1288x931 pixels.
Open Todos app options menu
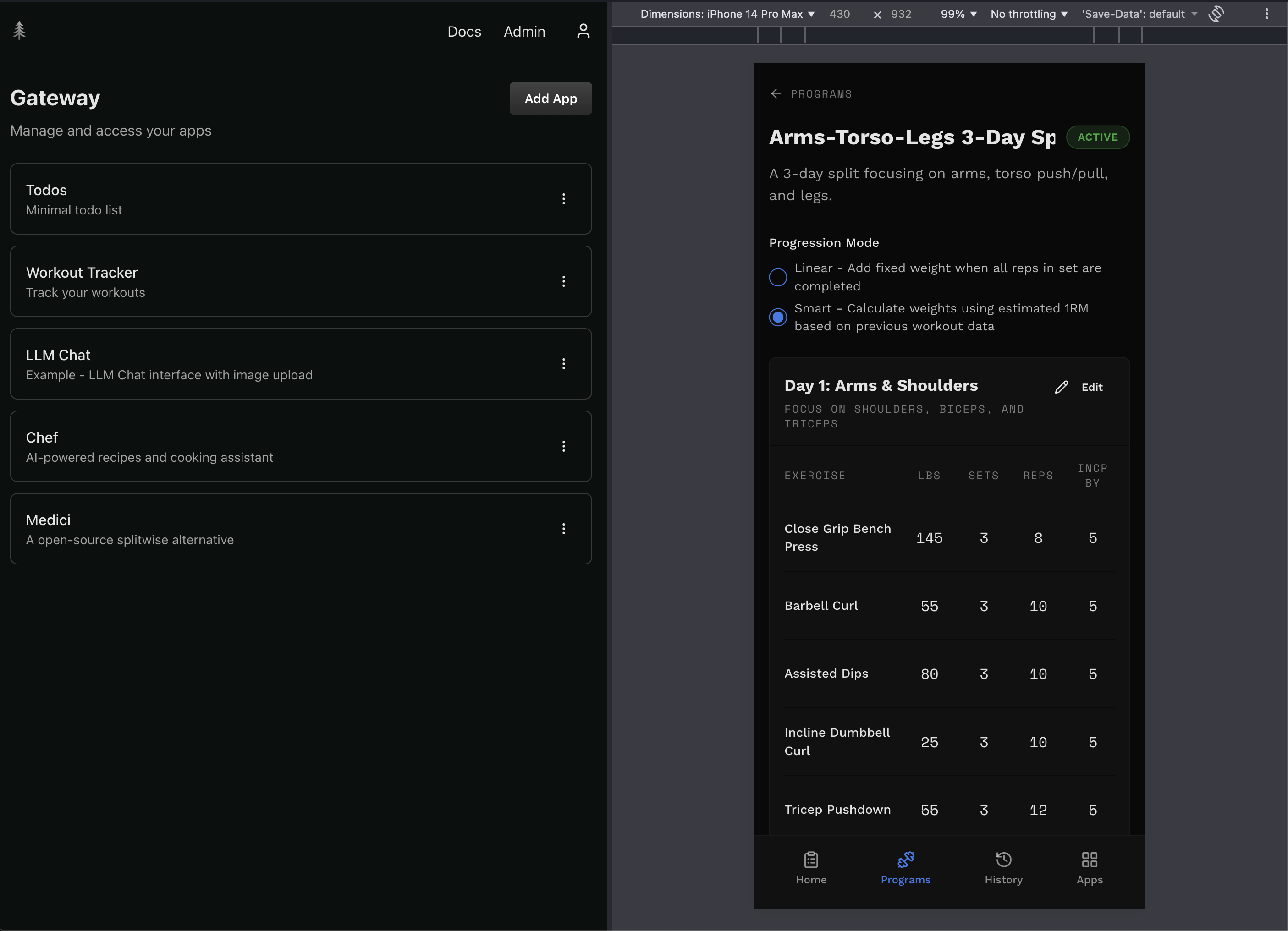(563, 199)
